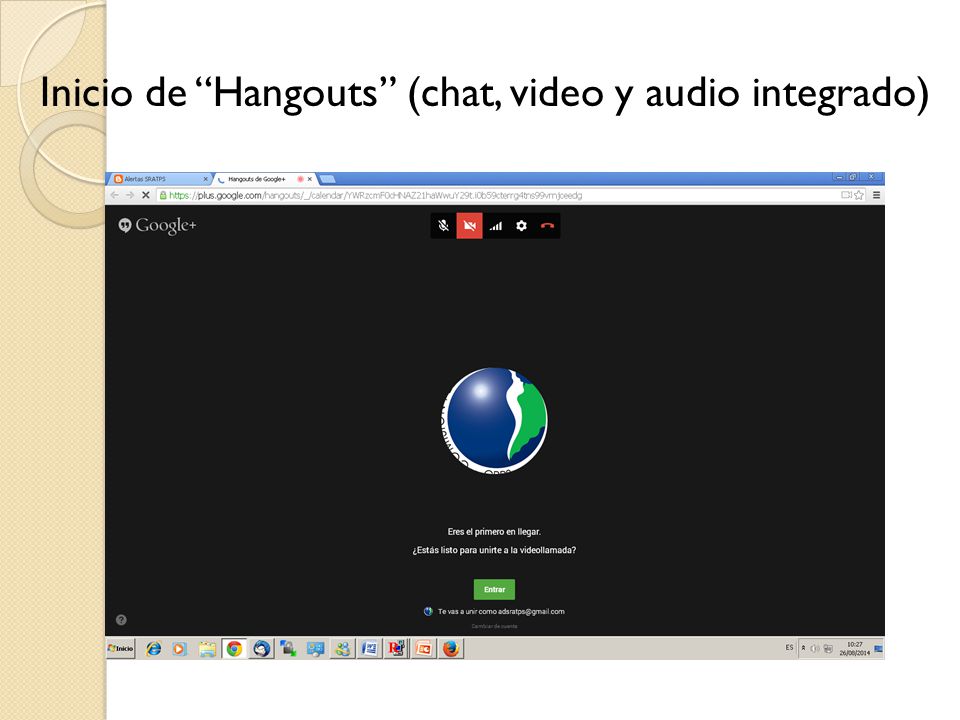Screen dimensions: 960x720
Task: Bookmark the page with star icon
Action: 859,195
